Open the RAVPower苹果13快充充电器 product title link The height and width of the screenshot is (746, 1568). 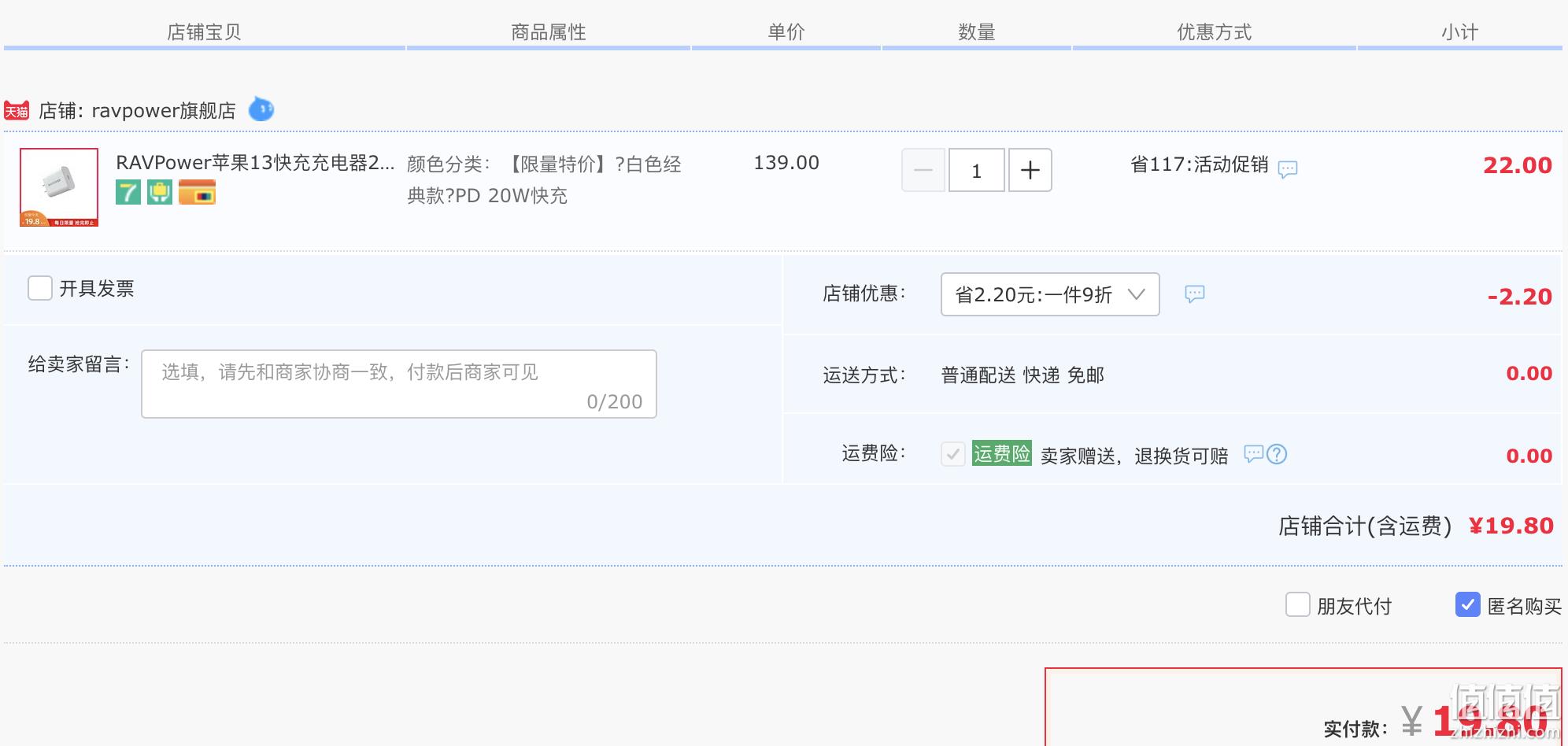click(255, 163)
